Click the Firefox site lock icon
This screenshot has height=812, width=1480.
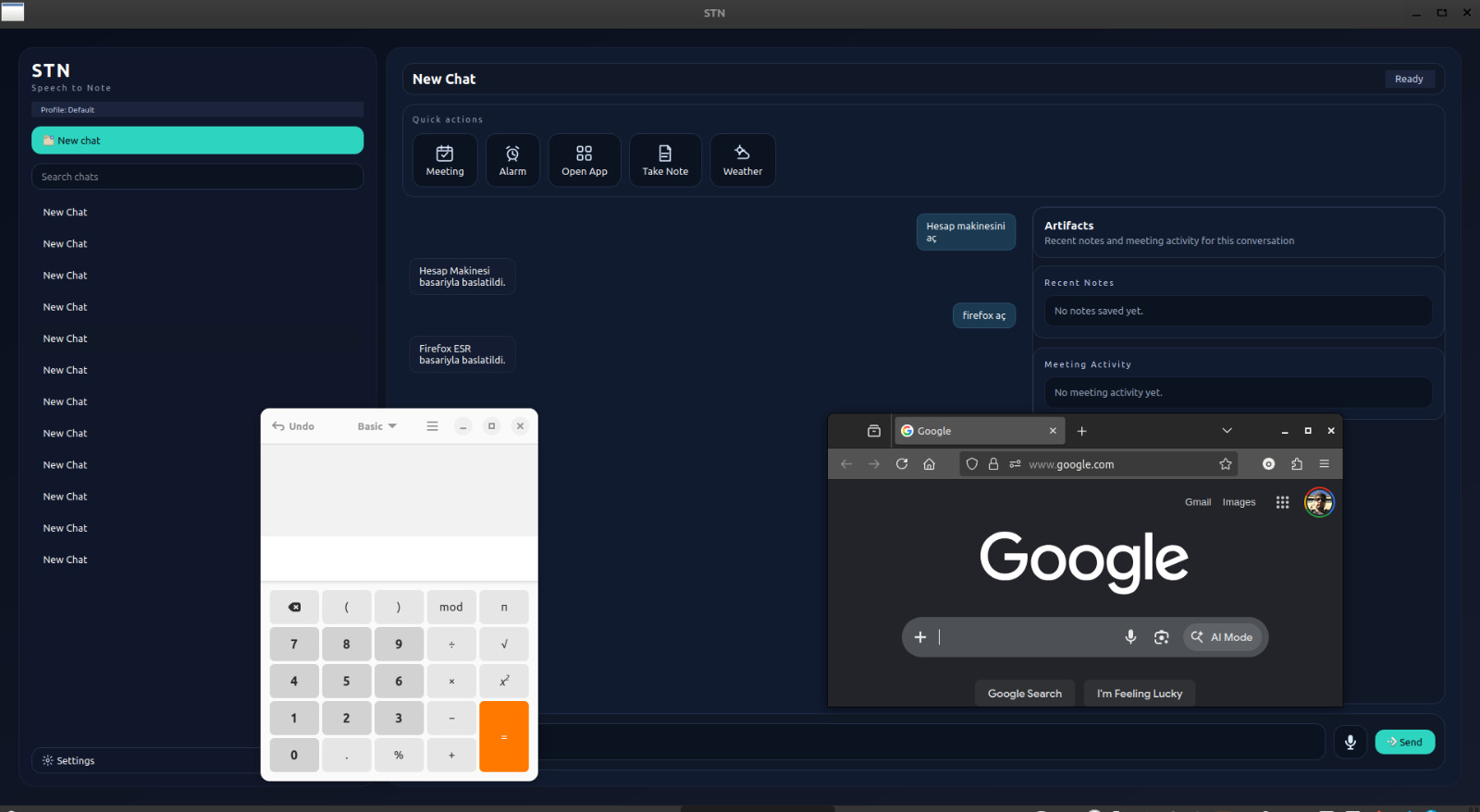993,464
